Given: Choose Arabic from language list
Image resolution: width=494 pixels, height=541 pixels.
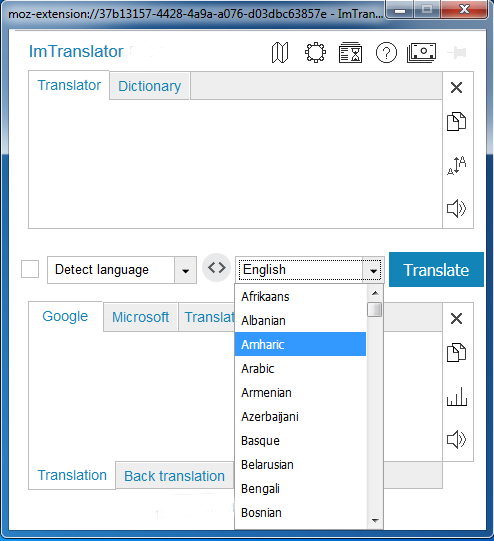Looking at the screenshot, I should click(300, 368).
